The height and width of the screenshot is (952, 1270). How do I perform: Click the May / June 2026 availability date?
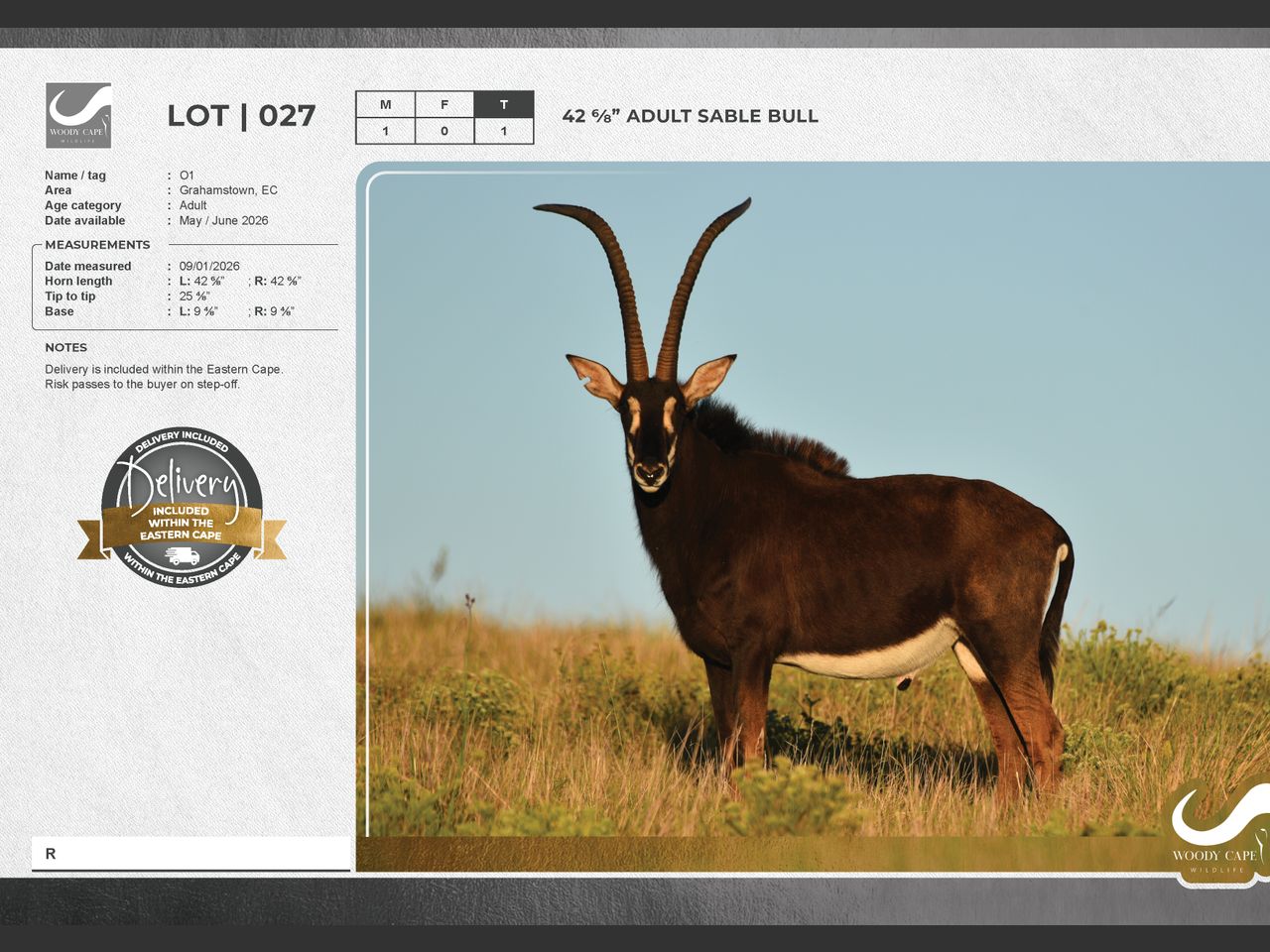[x=223, y=220]
